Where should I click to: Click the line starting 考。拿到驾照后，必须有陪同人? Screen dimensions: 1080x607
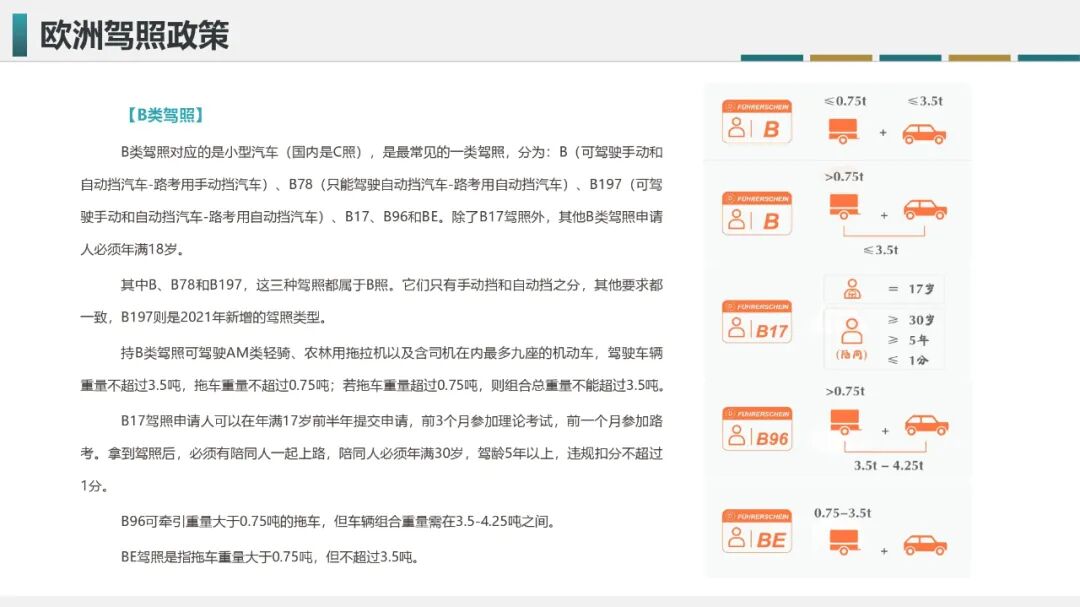[x=371, y=453]
